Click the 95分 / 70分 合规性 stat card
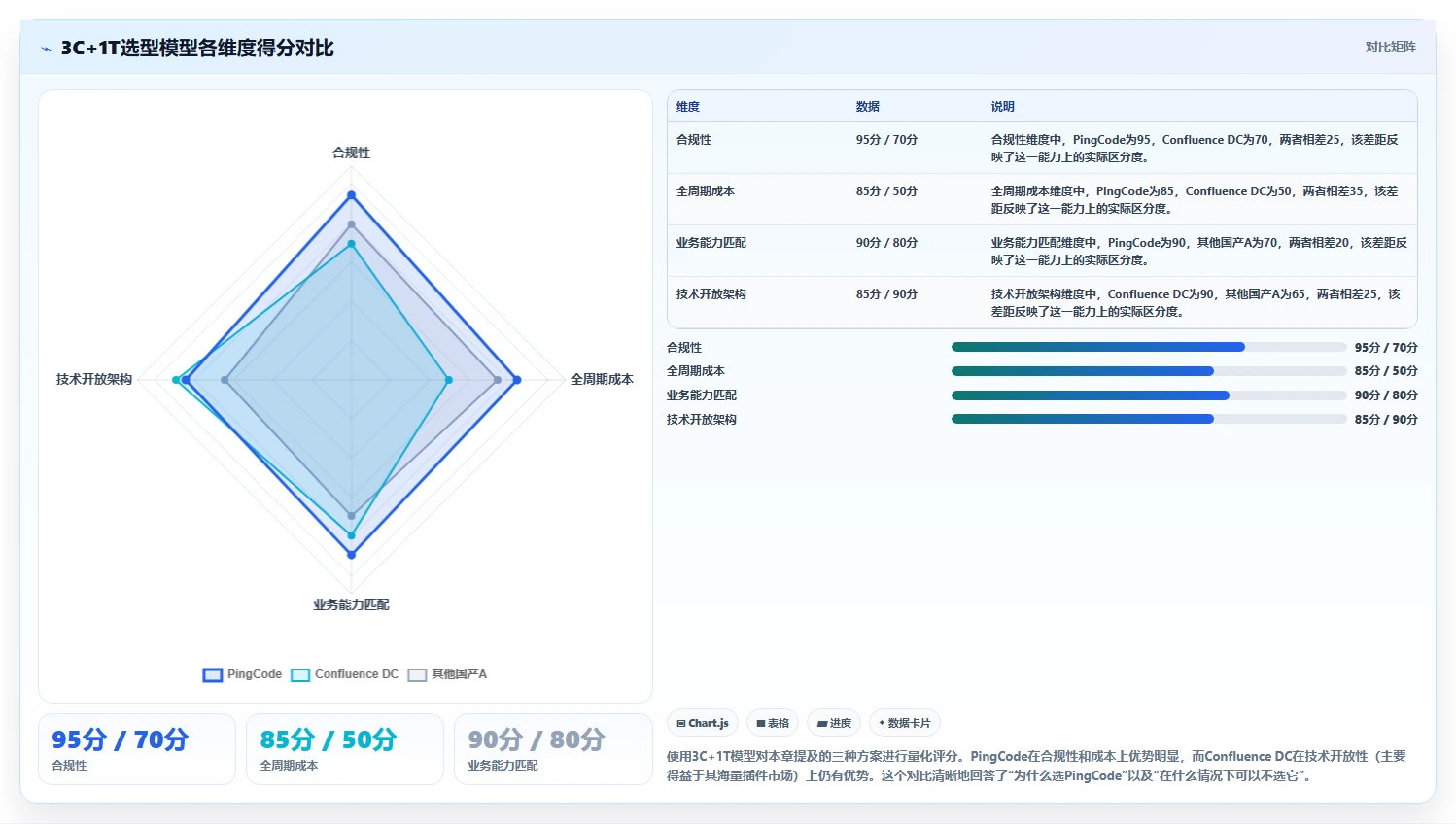Viewport: 1456px width, 824px height. point(137,749)
